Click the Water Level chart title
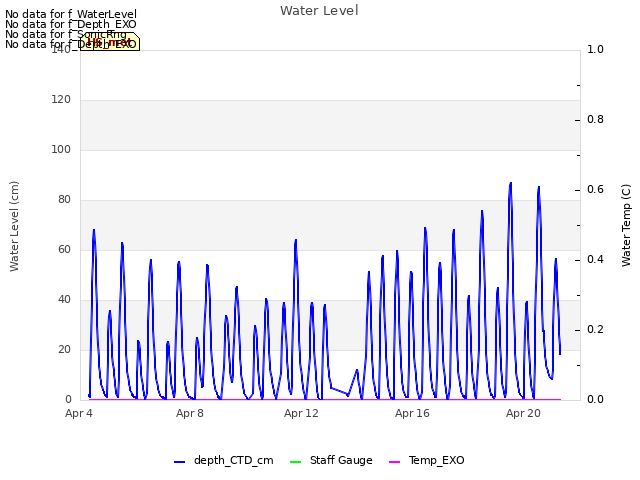The height and width of the screenshot is (480, 640). tap(319, 11)
